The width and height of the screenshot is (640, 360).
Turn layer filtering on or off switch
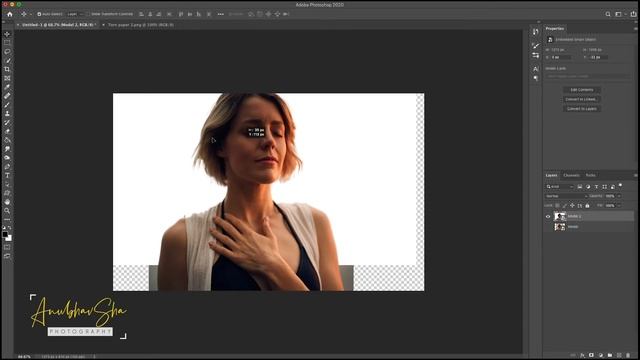[x=620, y=186]
